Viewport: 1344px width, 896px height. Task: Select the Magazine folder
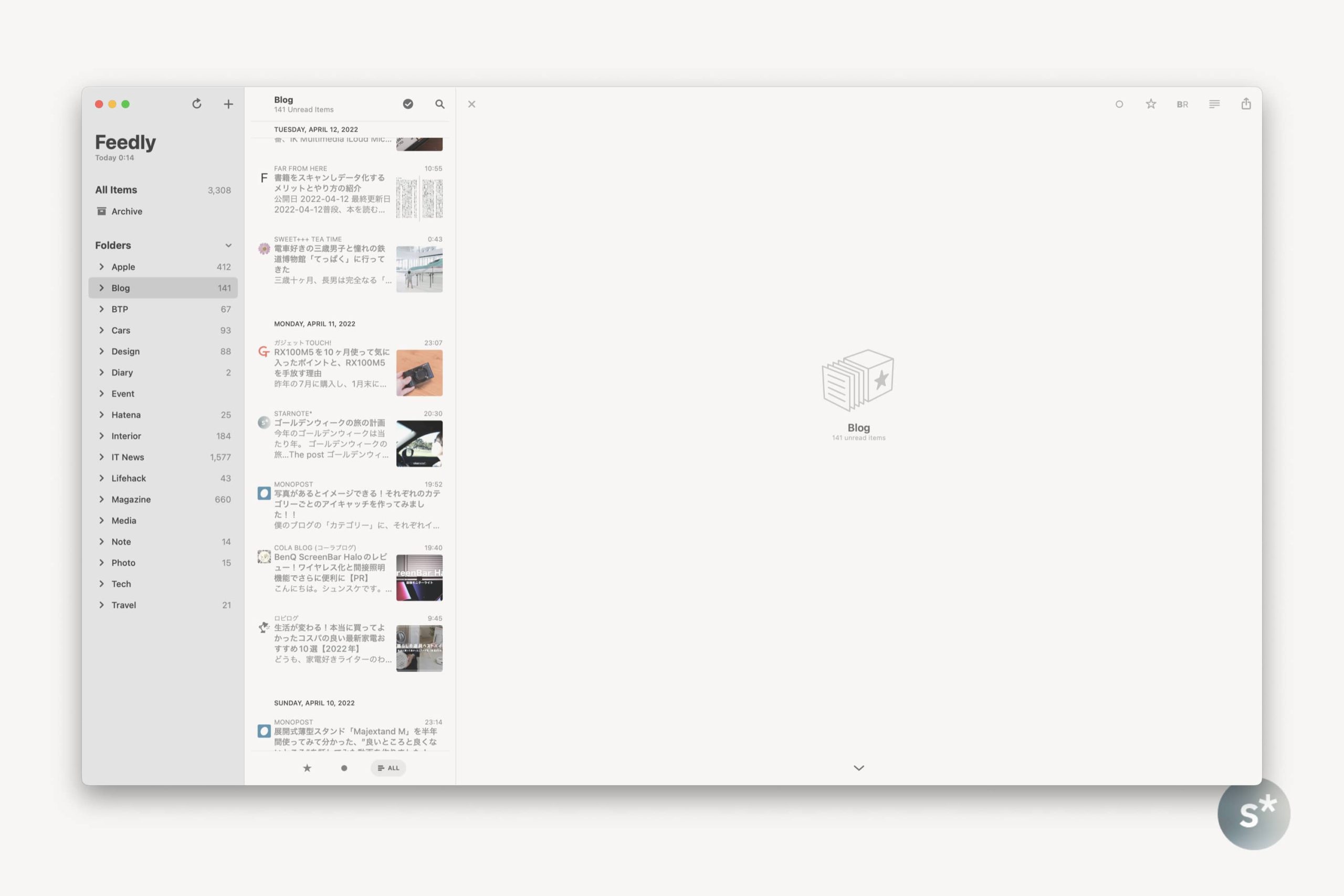point(131,499)
